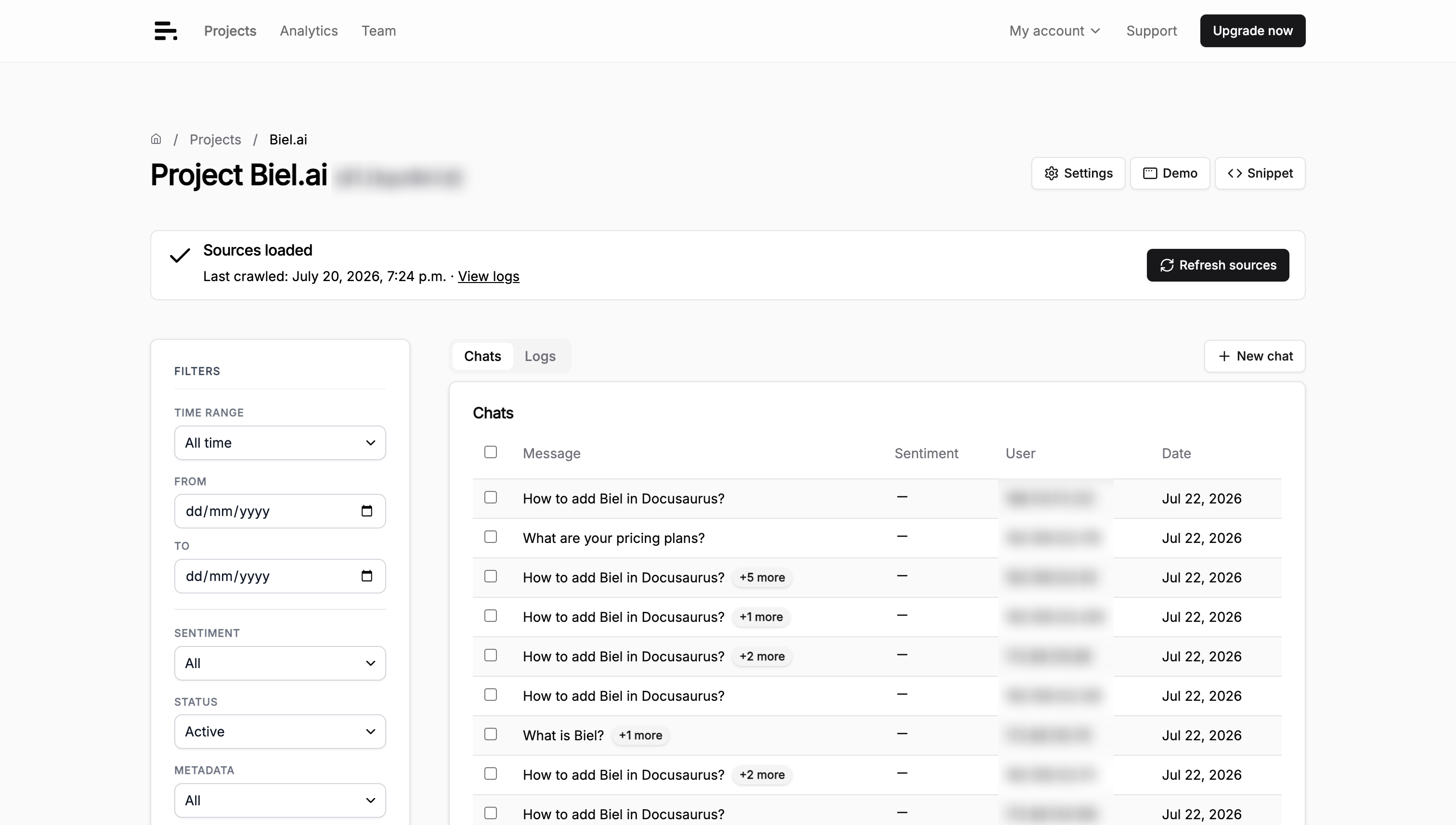
Task: Open the Snippet code button
Action: click(1260, 173)
